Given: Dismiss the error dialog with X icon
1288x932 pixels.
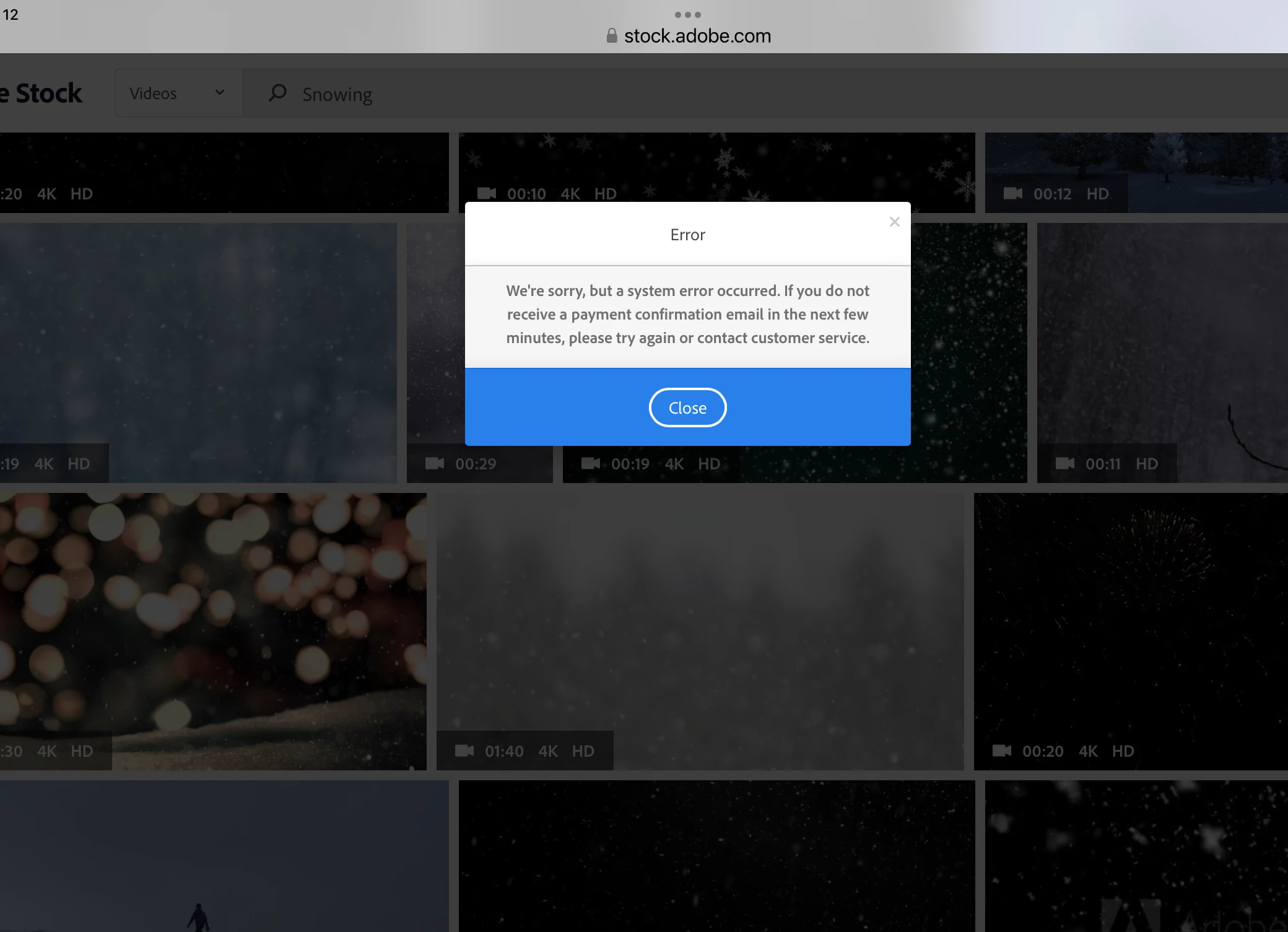Looking at the screenshot, I should coord(894,222).
